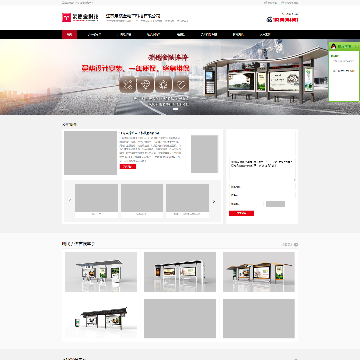The height and width of the screenshot is (360, 360).
Task: Click the carousel next arrow
Action: pyautogui.click(x=214, y=201)
